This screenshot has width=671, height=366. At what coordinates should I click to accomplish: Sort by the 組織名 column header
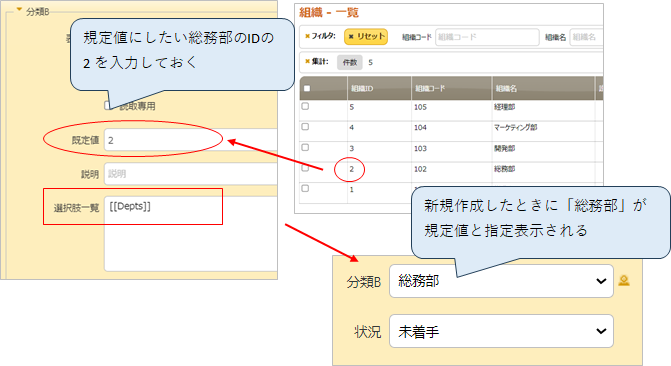(543, 89)
